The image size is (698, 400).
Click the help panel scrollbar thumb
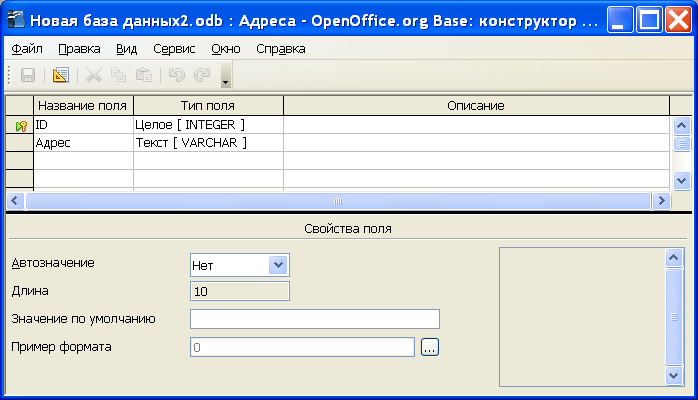point(674,317)
